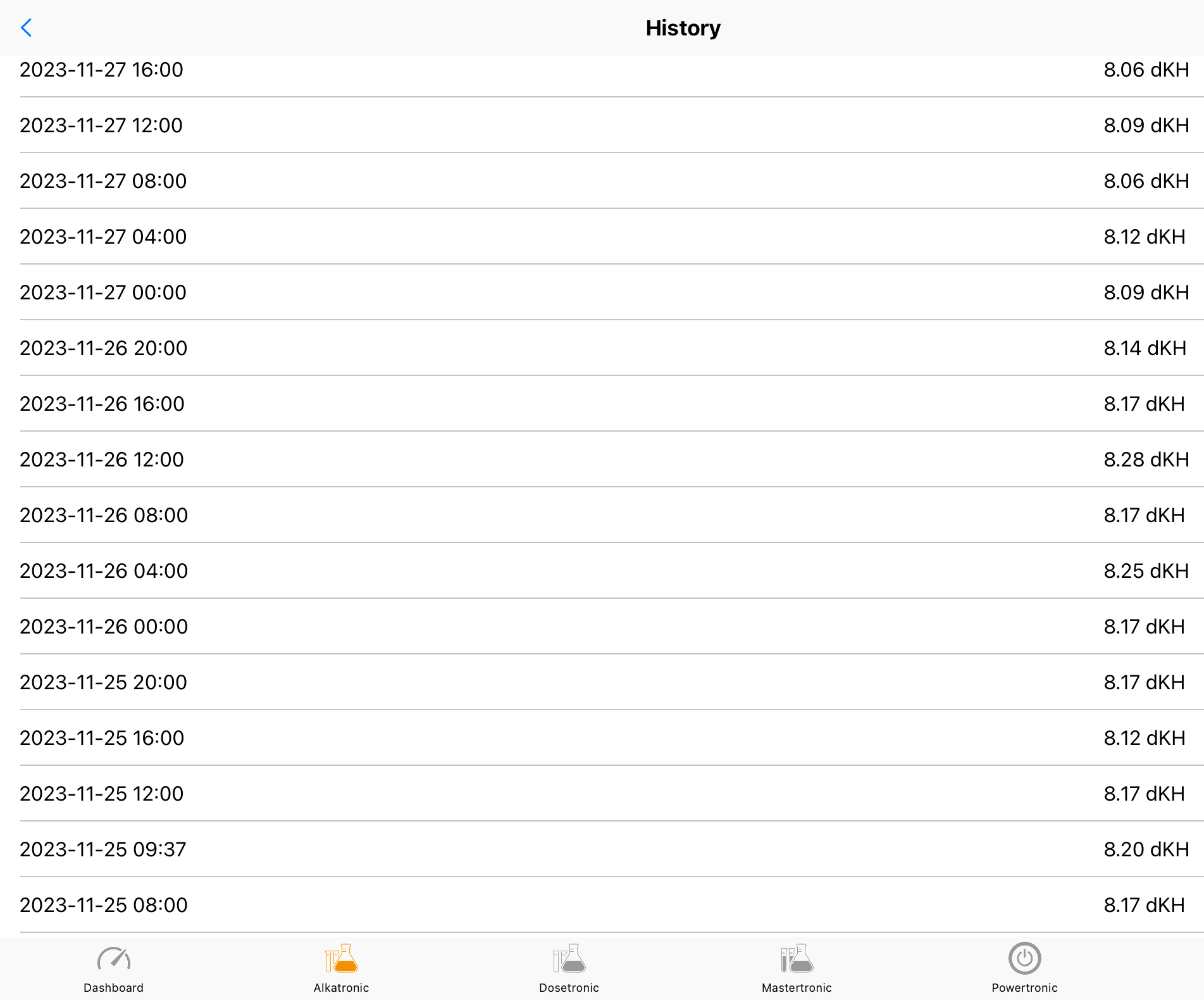
Task: Tap the blue back arrow
Action: pos(27,28)
